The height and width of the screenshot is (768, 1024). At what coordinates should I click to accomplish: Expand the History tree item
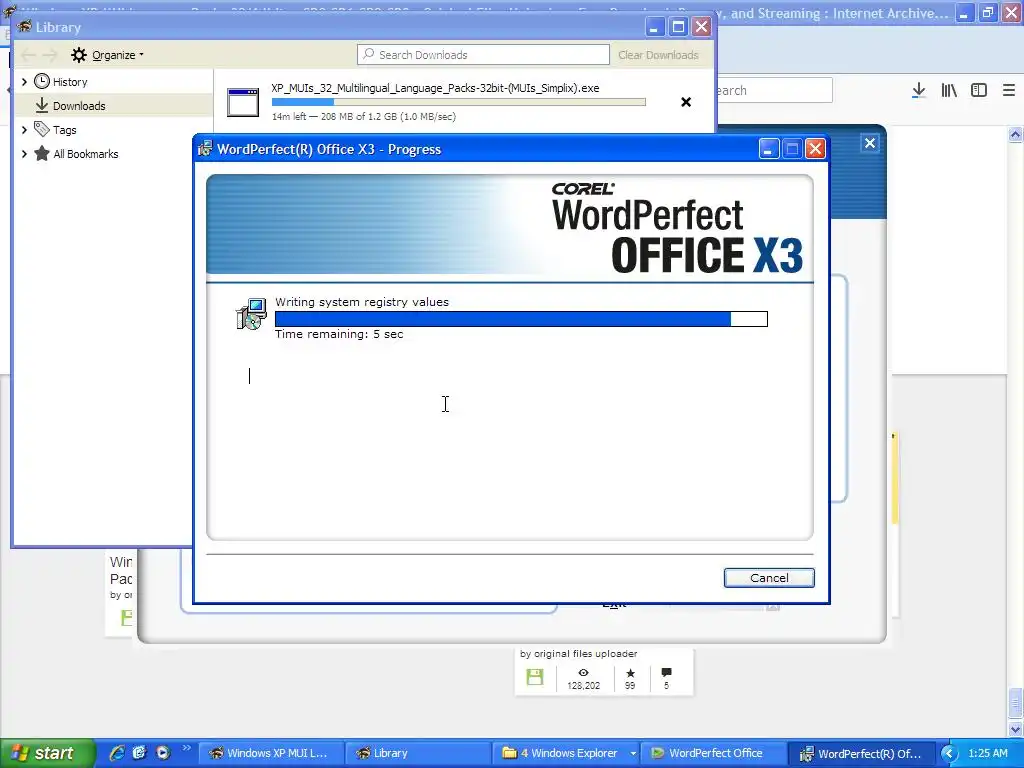tap(24, 82)
